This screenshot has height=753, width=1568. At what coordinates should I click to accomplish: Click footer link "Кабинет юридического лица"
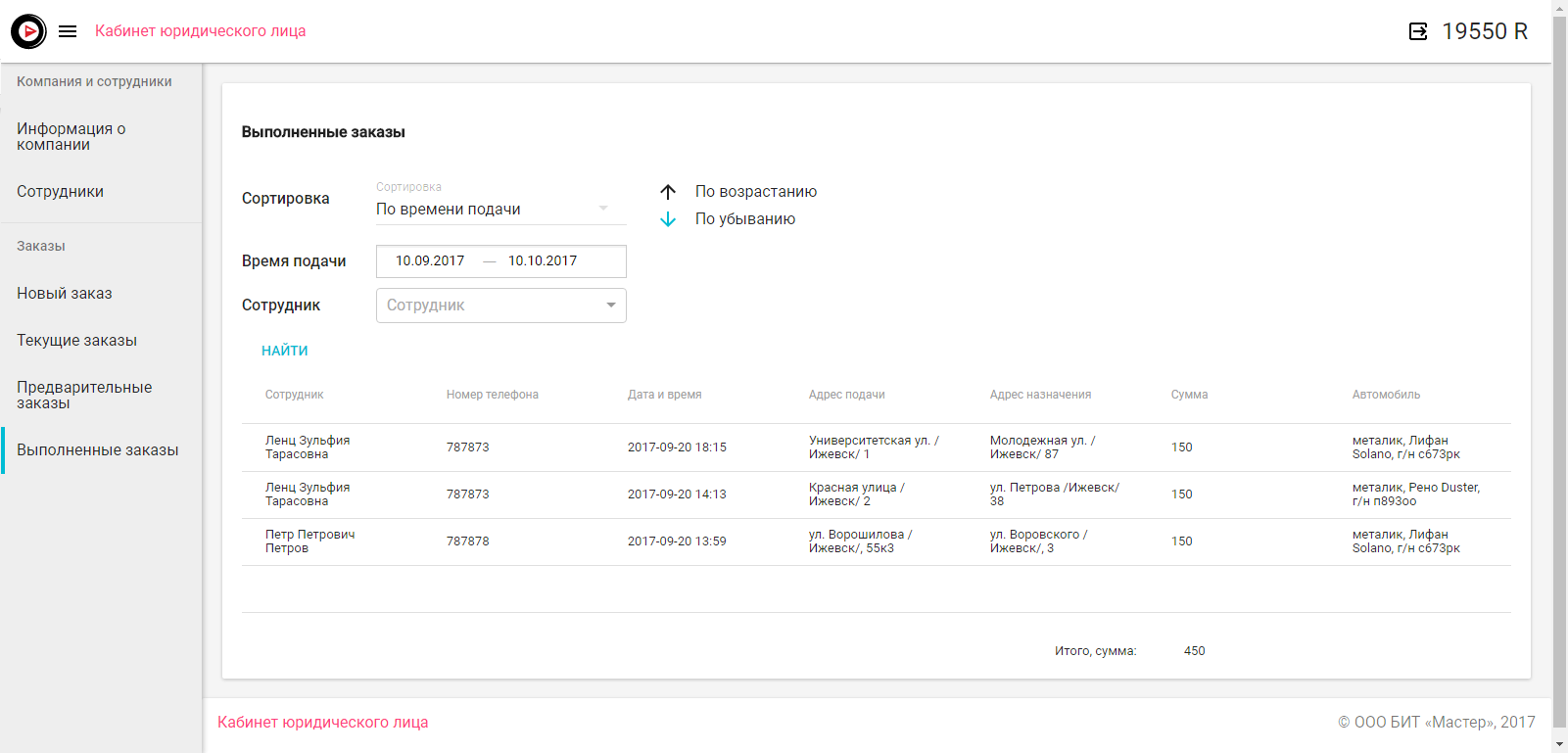(322, 723)
